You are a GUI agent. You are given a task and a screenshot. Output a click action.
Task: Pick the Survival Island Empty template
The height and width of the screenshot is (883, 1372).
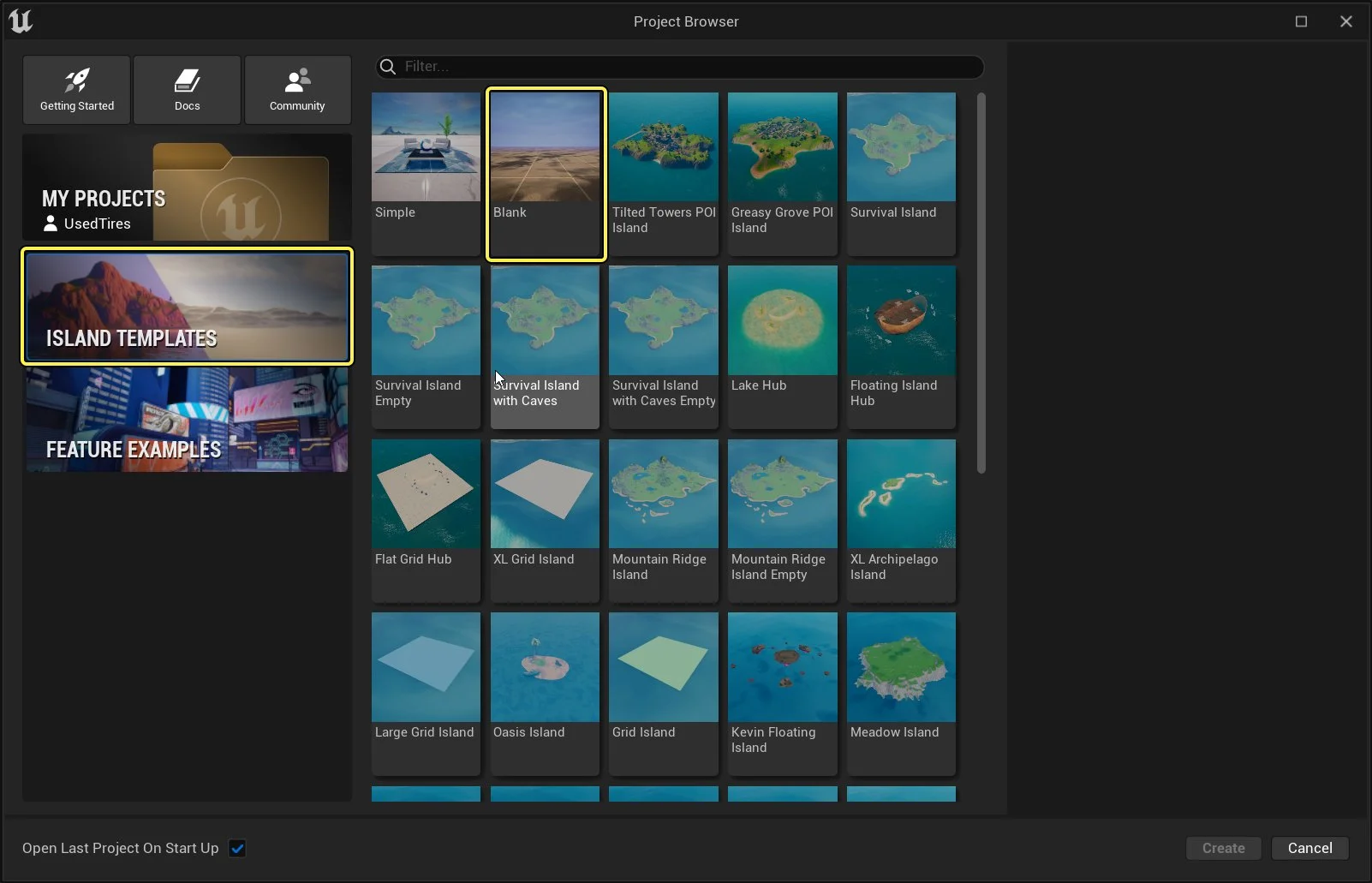(426, 347)
